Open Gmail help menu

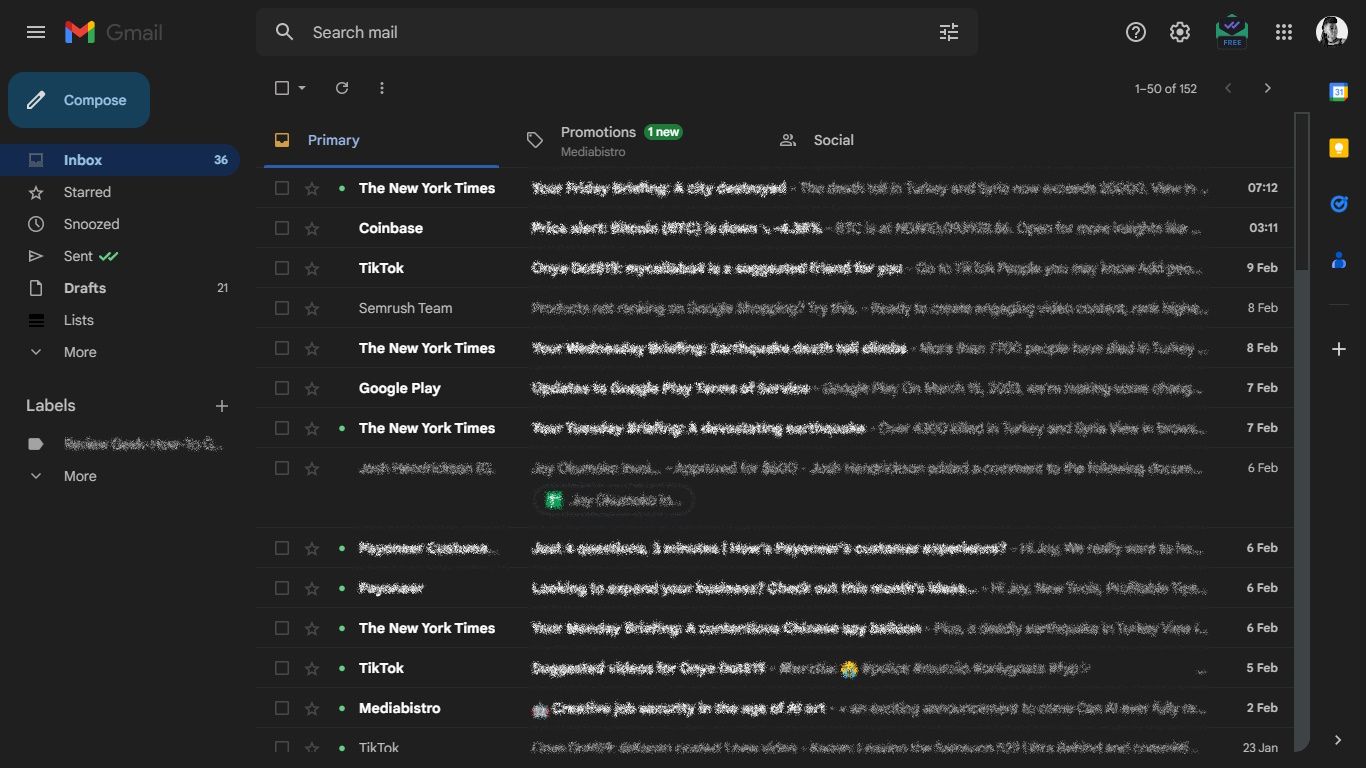point(1135,31)
